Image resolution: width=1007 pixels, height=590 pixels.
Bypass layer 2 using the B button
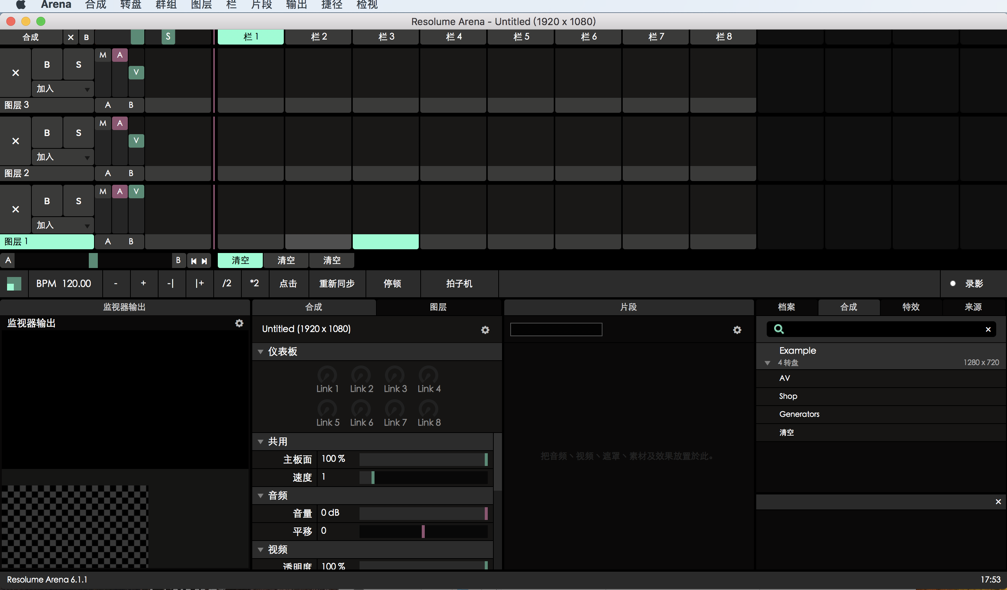(45, 131)
